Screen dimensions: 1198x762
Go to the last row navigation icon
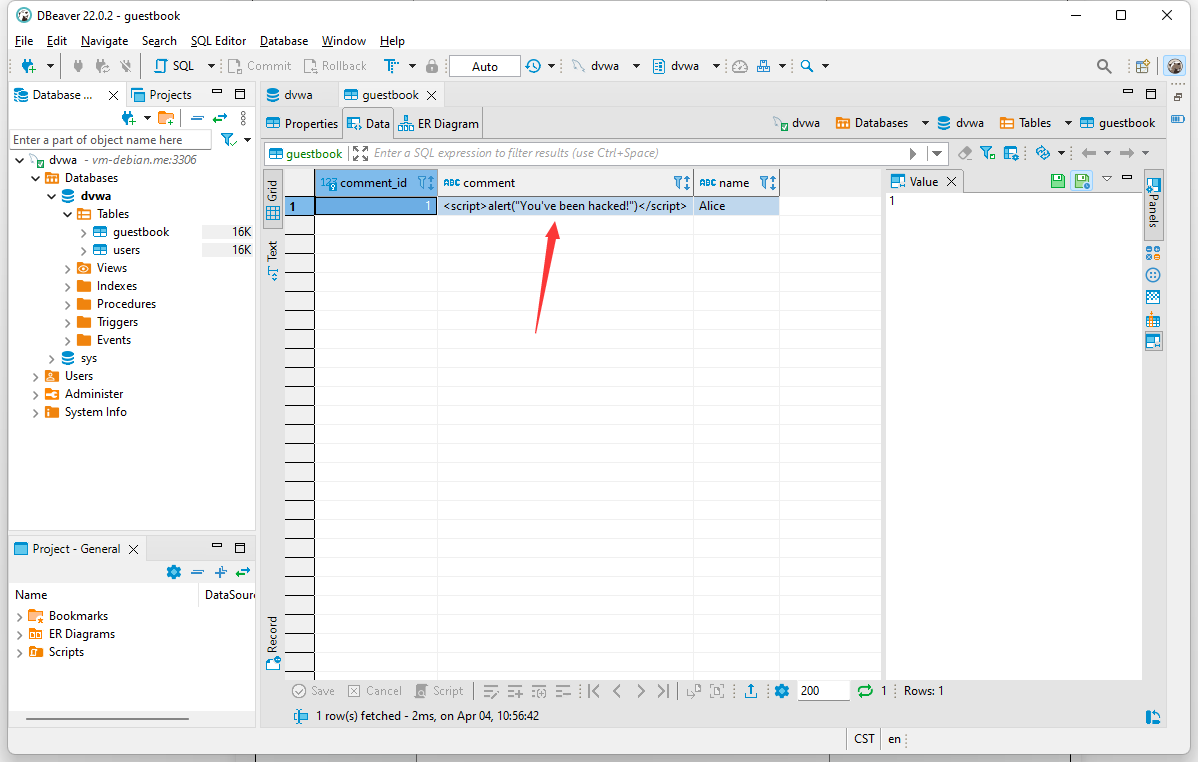click(663, 691)
